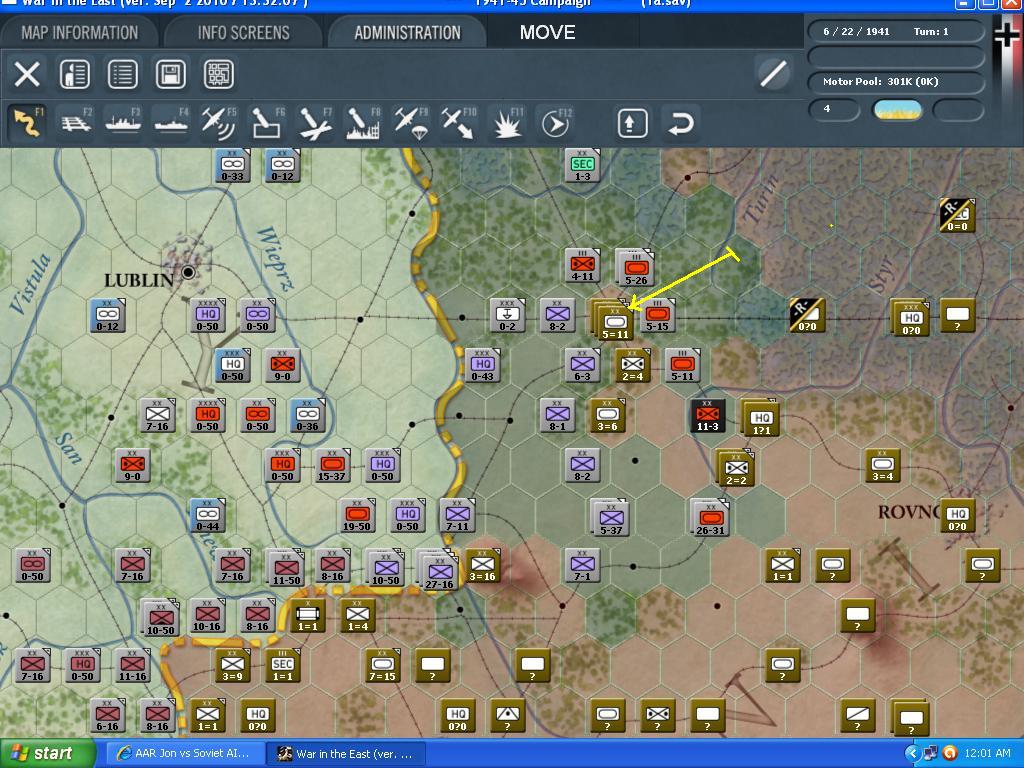
Task: Select the HQ 0-43 purple unit counter
Action: [x=483, y=366]
